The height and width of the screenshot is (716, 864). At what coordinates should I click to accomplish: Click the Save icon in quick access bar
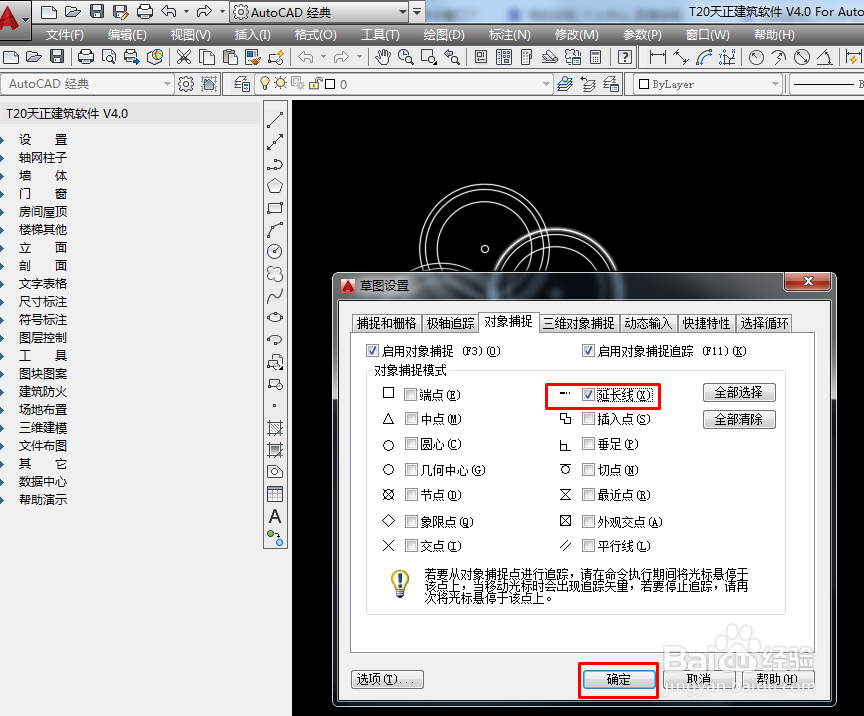97,12
